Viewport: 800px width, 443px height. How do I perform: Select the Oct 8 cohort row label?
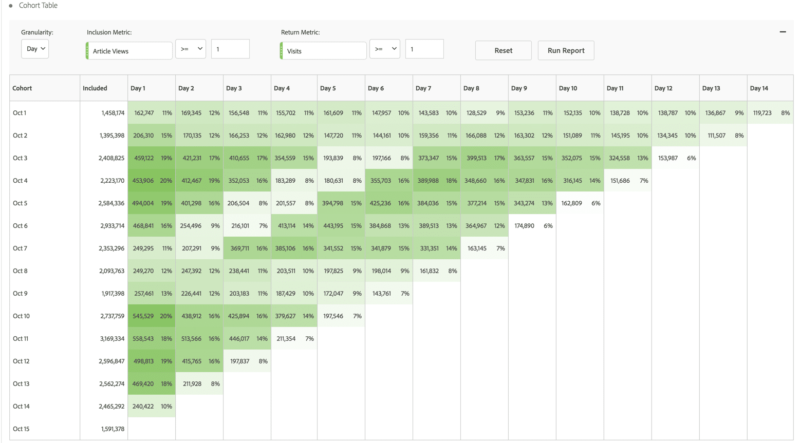20,271
